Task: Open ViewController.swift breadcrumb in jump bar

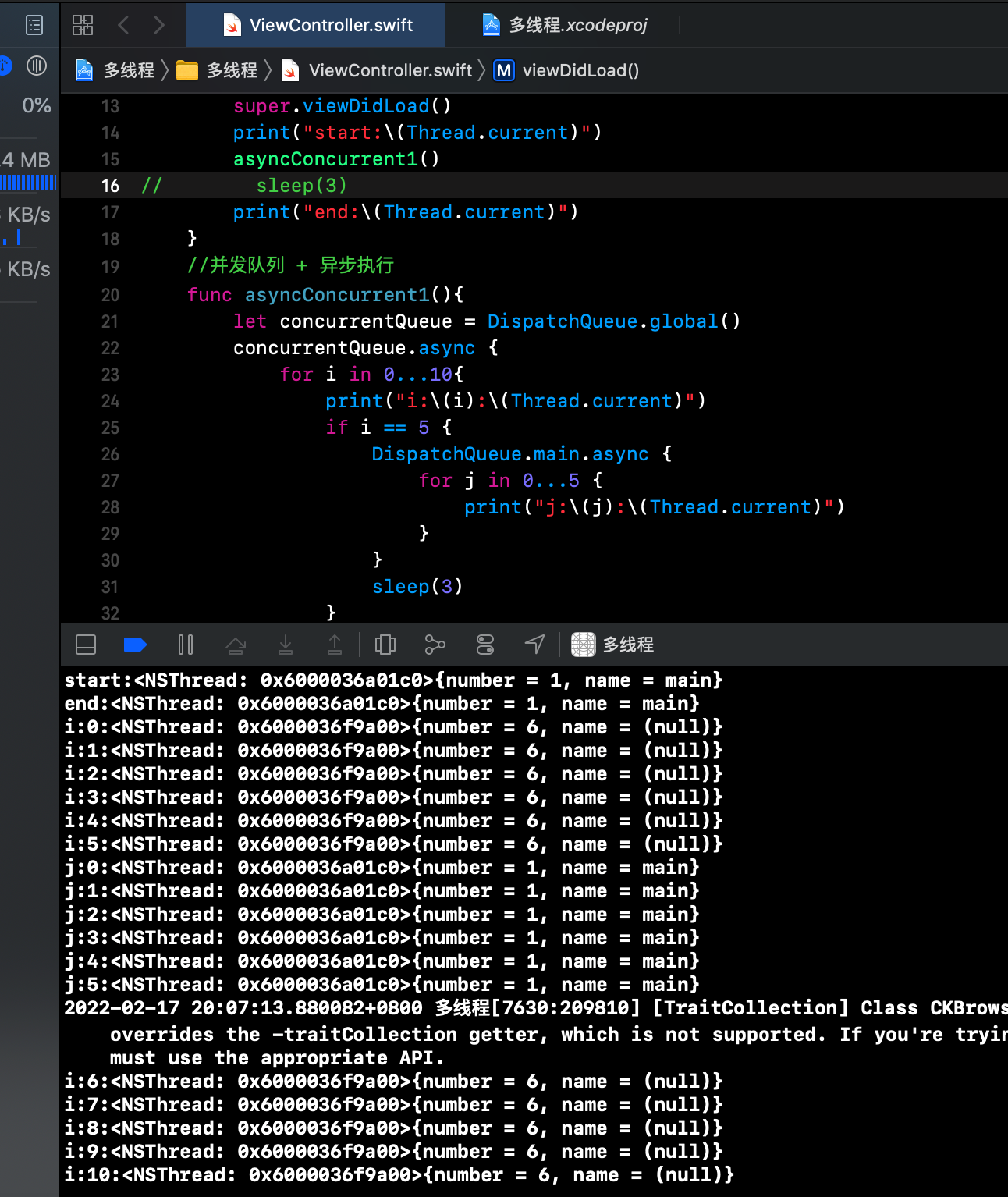Action: [377, 70]
